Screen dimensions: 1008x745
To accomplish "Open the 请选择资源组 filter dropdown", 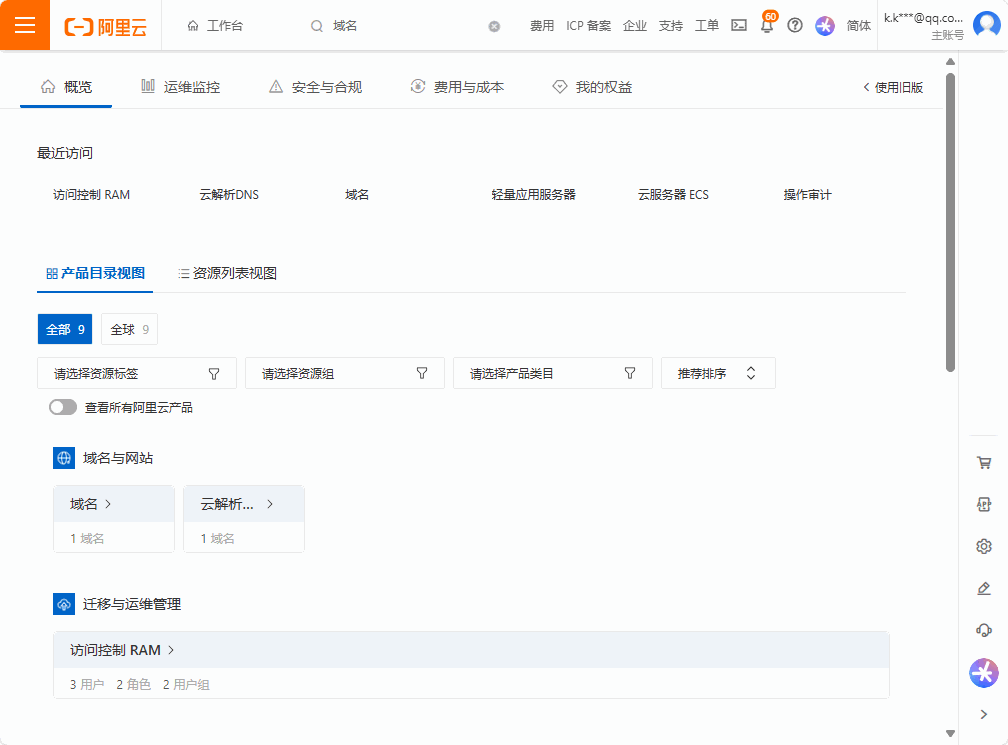I will point(345,373).
